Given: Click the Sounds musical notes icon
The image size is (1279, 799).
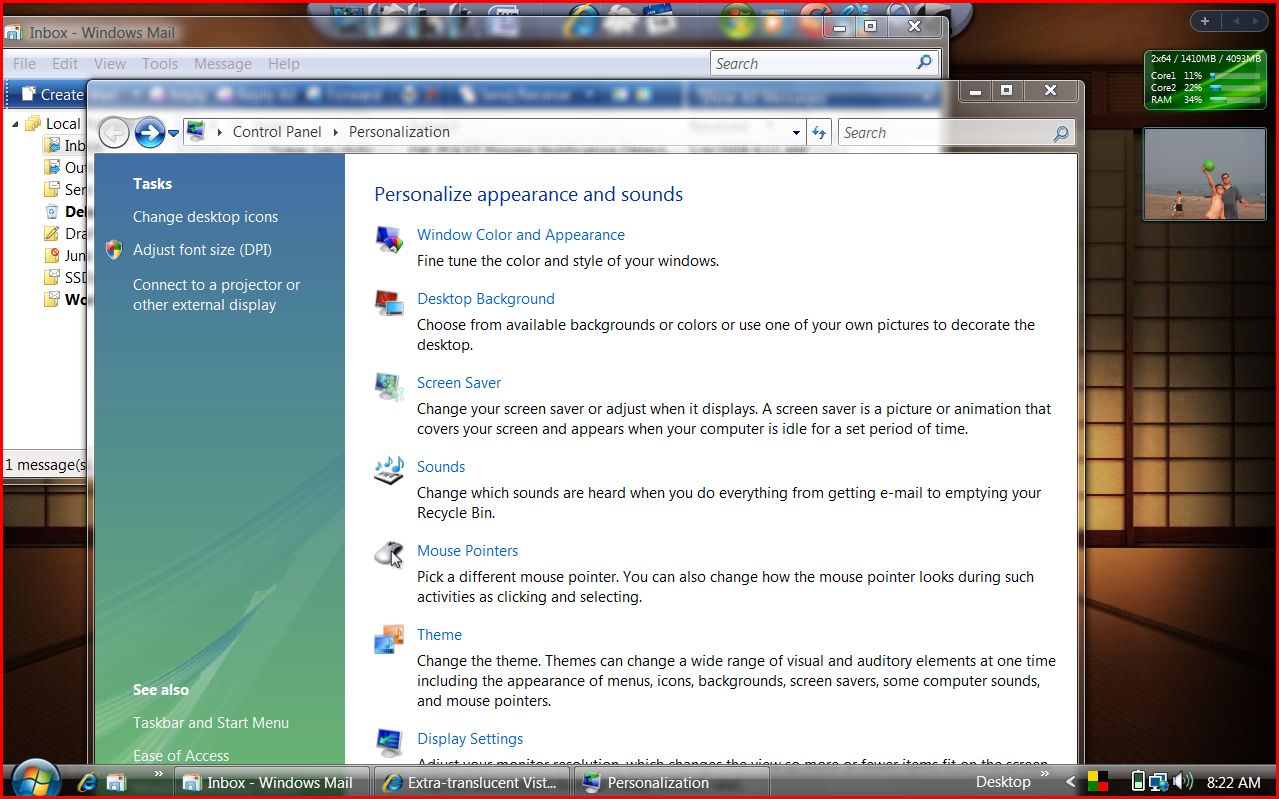Looking at the screenshot, I should (389, 470).
